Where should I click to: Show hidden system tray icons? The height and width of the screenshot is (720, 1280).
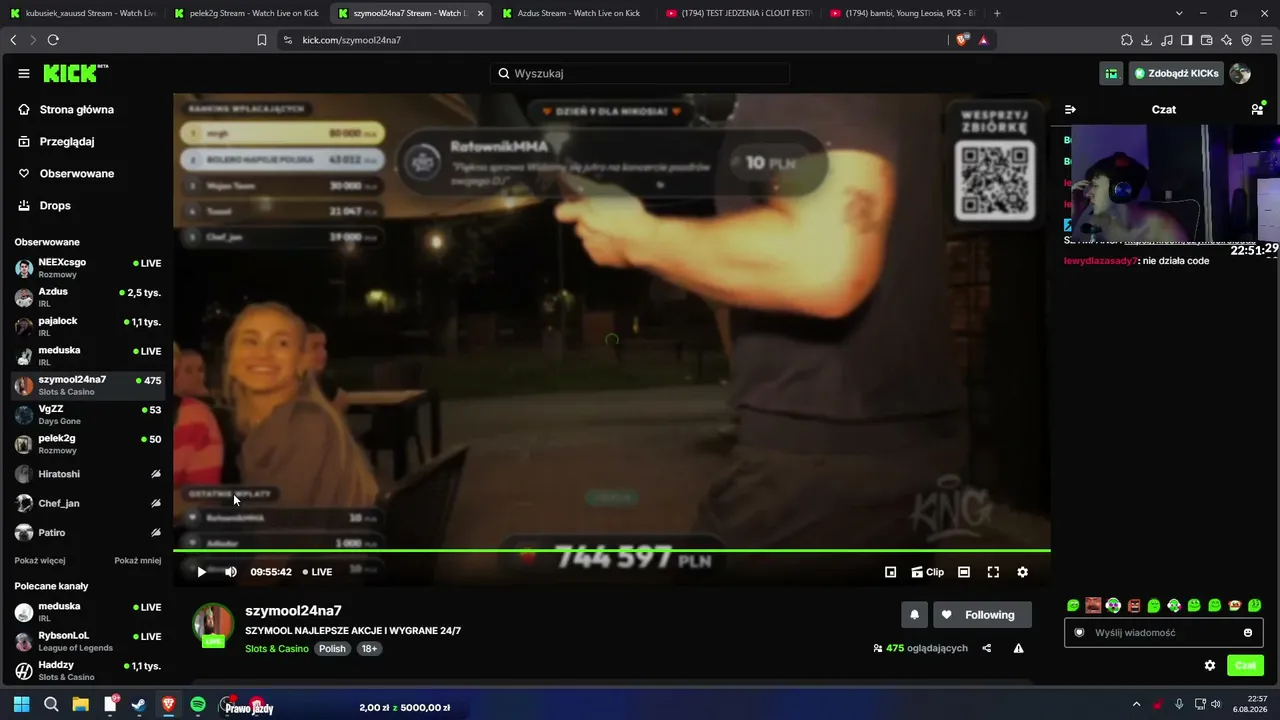1136,705
